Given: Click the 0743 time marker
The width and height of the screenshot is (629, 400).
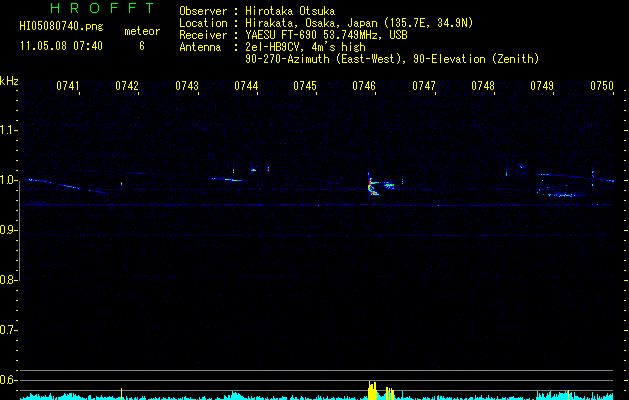Looking at the screenshot, I should tap(187, 86).
